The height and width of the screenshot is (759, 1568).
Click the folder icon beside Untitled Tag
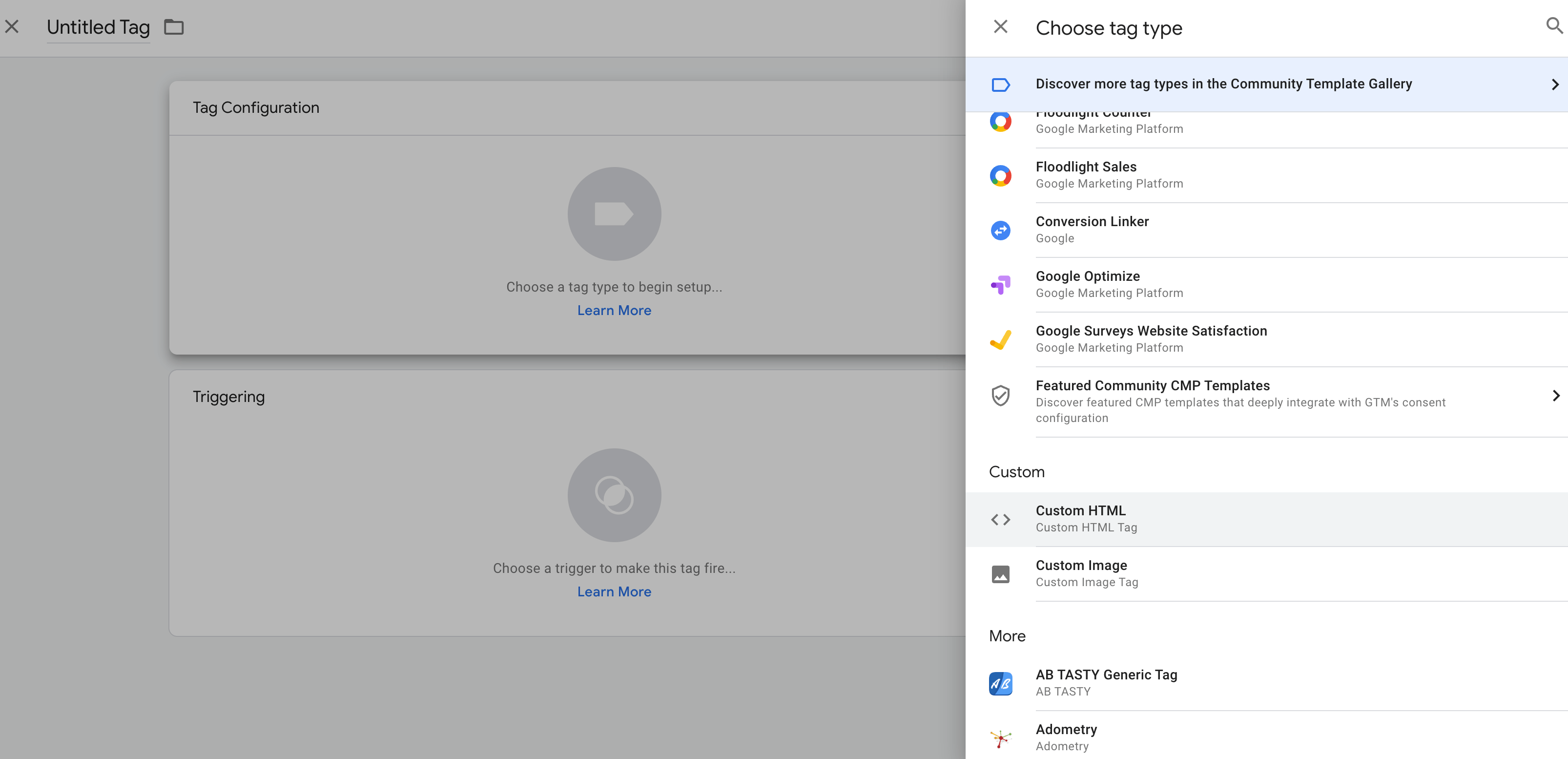pos(173,27)
